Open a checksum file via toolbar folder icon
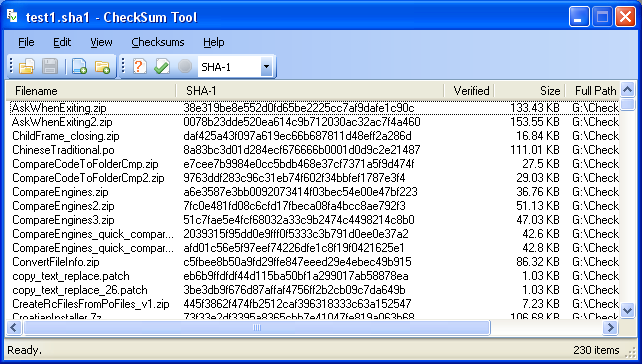This screenshot has height=364, width=642. [27, 66]
